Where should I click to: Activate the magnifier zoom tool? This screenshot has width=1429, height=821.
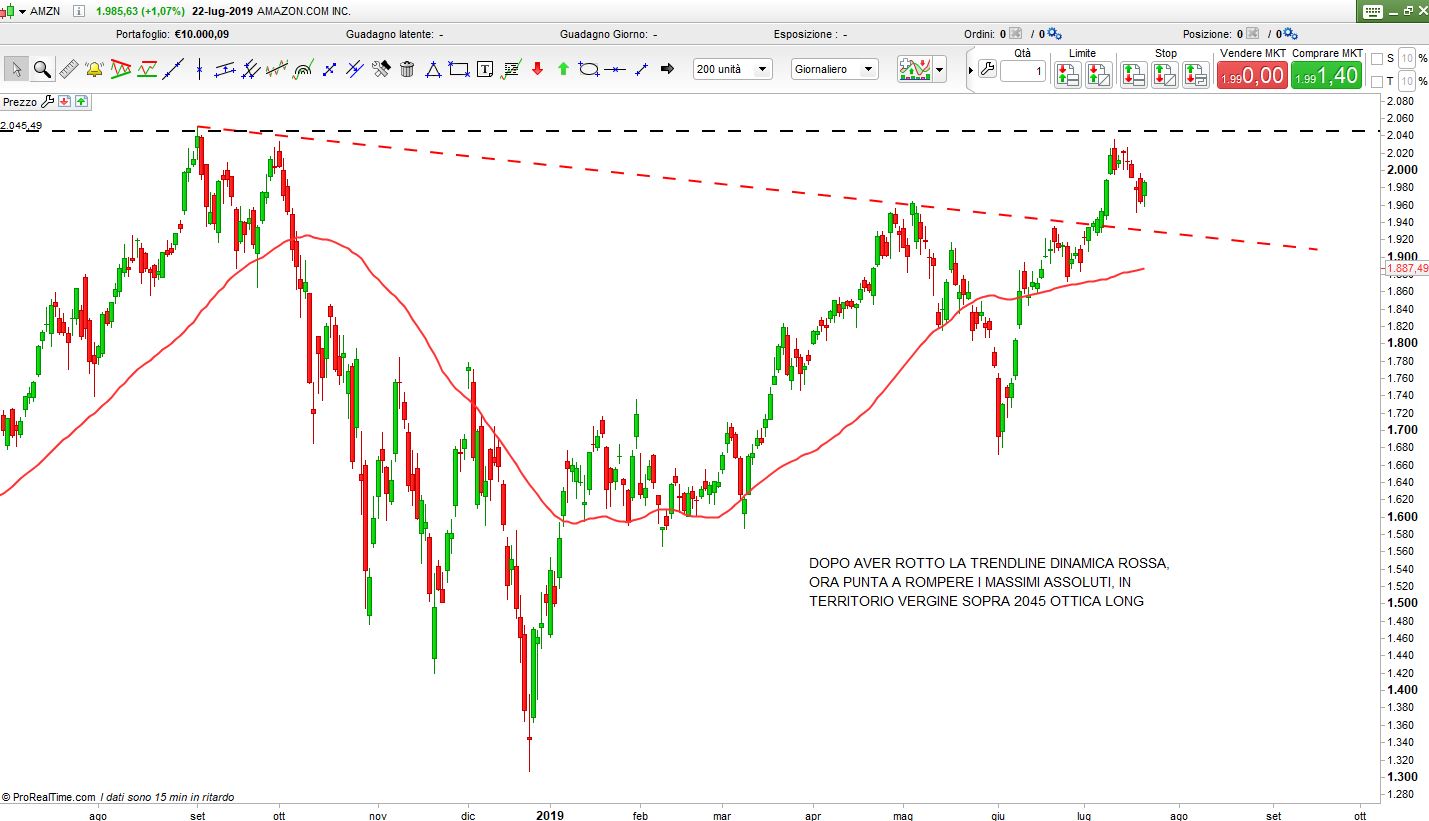coord(42,69)
